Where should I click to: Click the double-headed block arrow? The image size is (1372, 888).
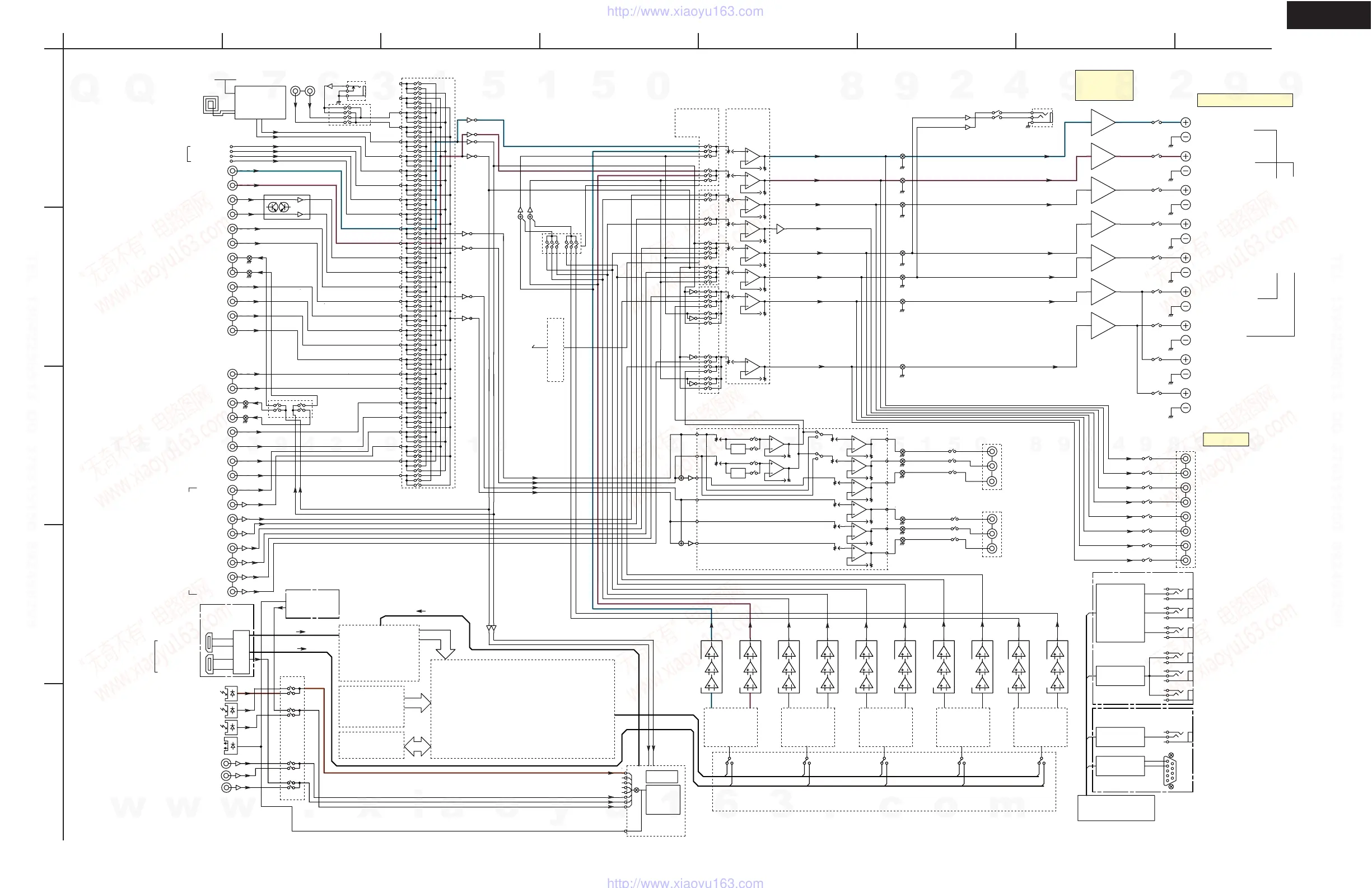point(417,746)
